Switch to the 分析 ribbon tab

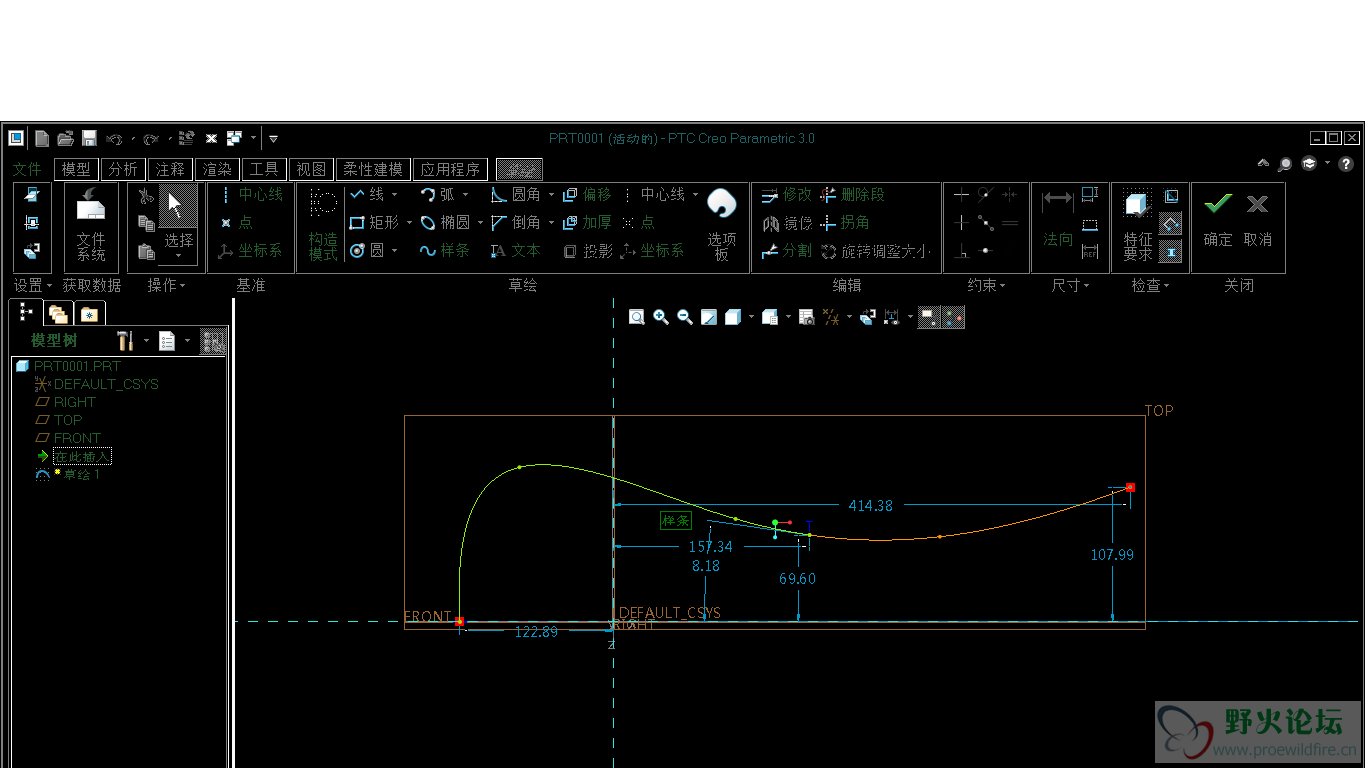(x=123, y=169)
